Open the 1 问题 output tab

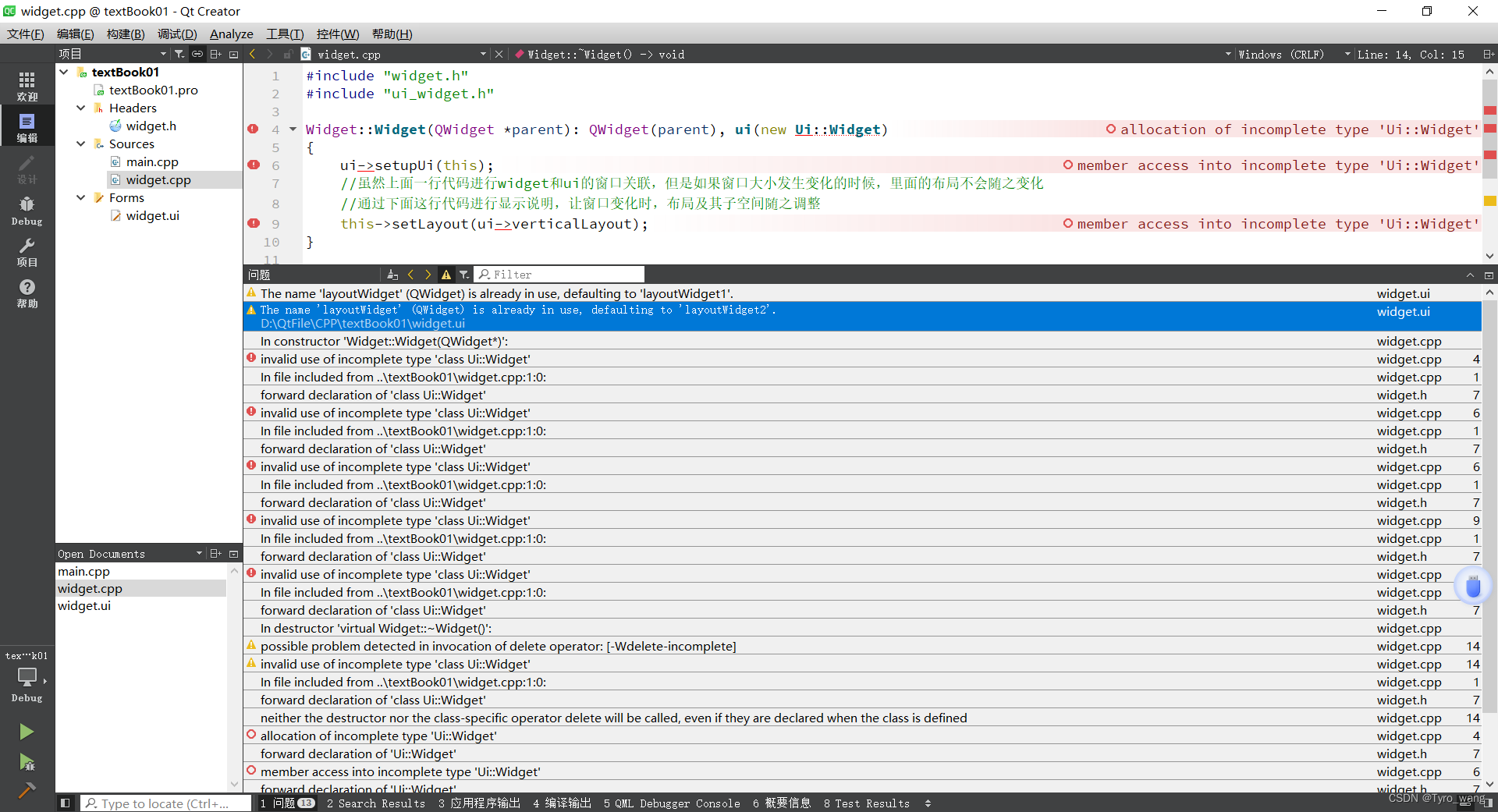coord(288,803)
